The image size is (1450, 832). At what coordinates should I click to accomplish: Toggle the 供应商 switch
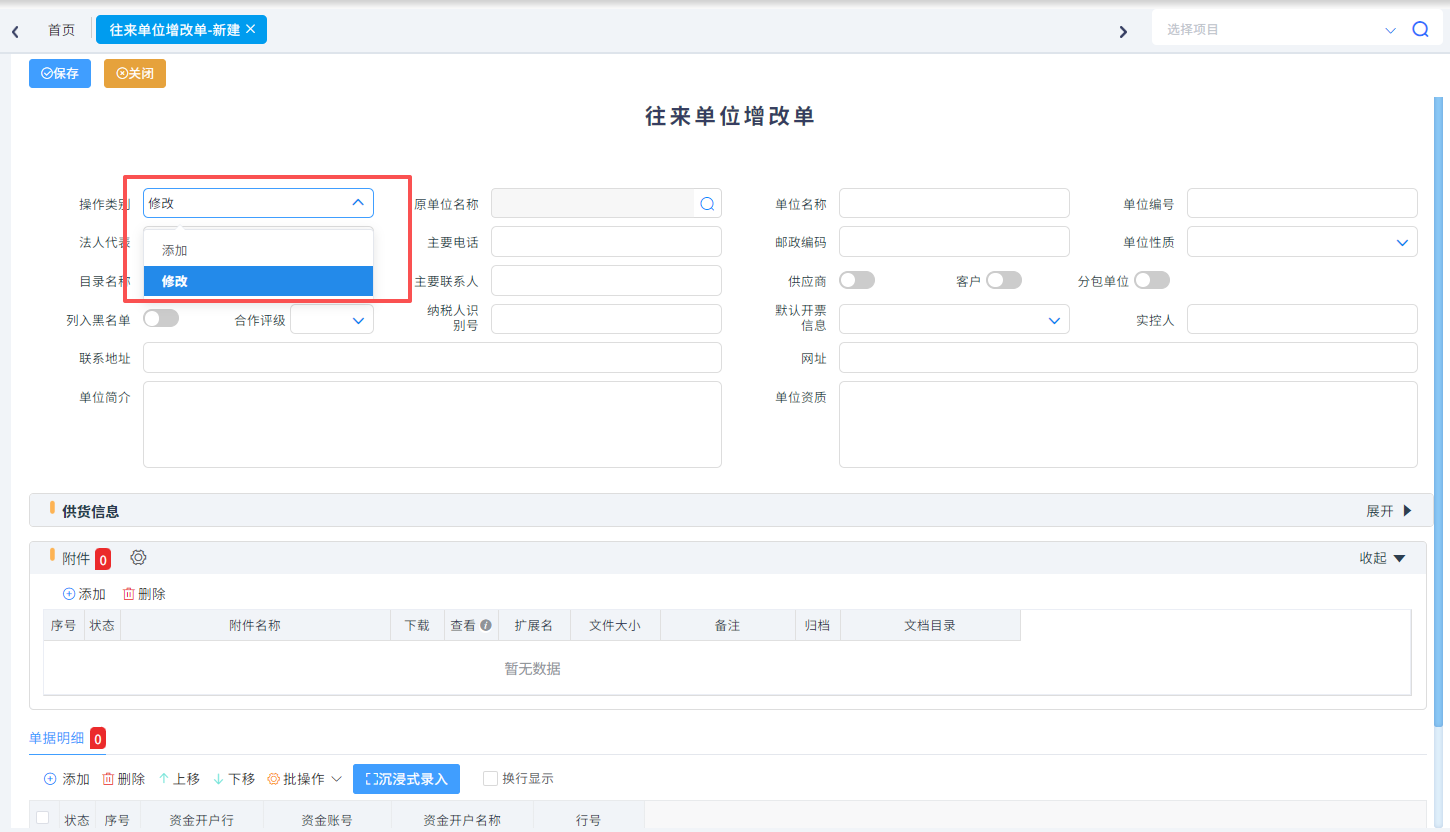(x=857, y=281)
